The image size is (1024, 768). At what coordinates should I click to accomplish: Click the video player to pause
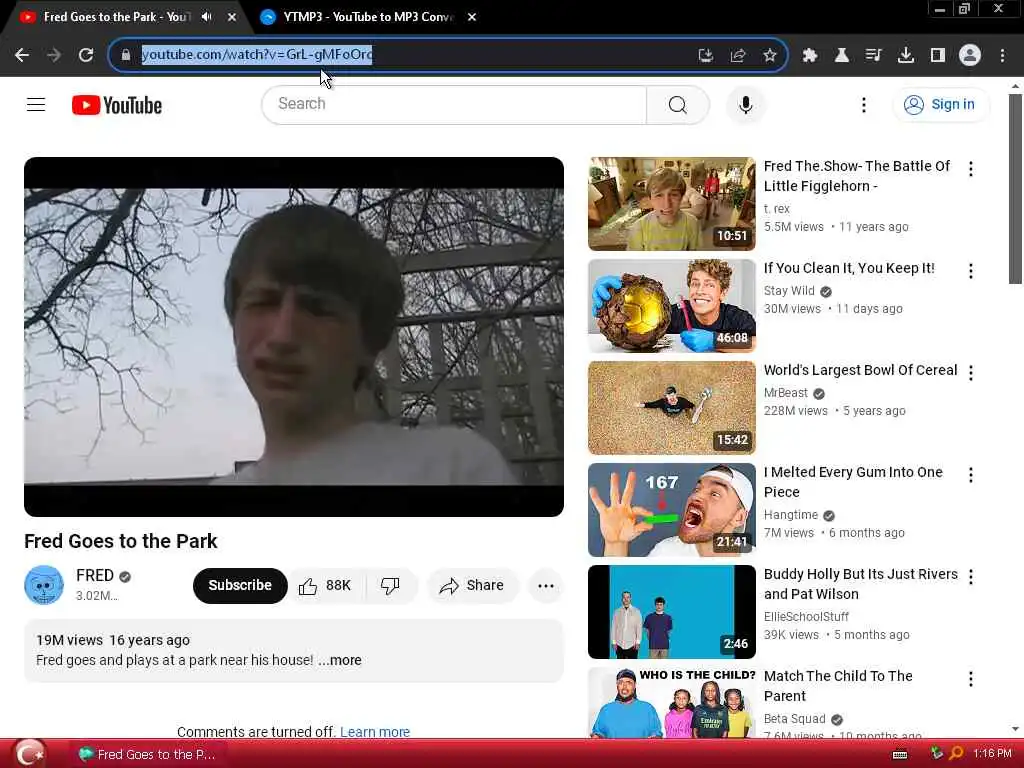[294, 337]
